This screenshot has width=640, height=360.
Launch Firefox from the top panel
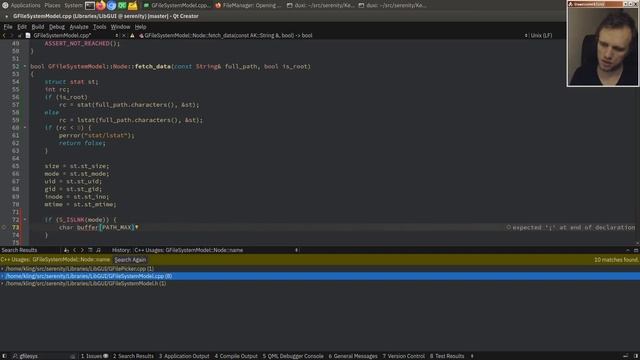click(x=100, y=5)
